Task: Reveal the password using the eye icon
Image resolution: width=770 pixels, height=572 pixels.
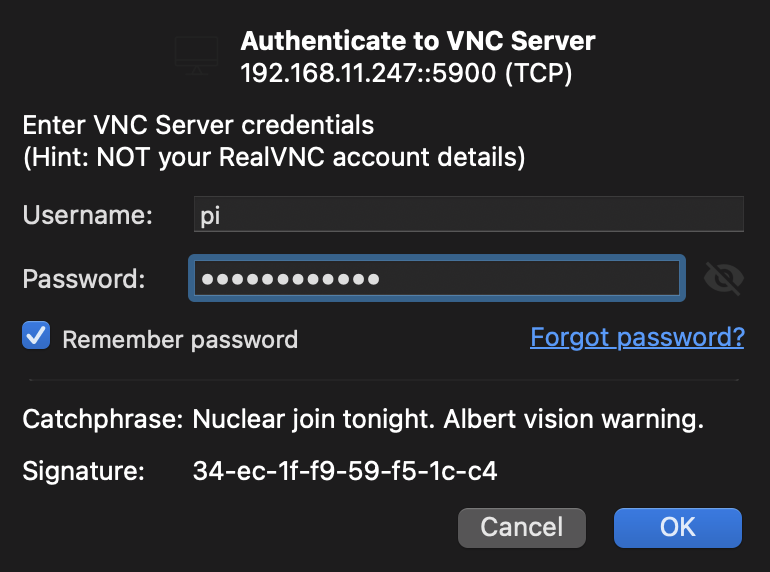Action: (723, 278)
